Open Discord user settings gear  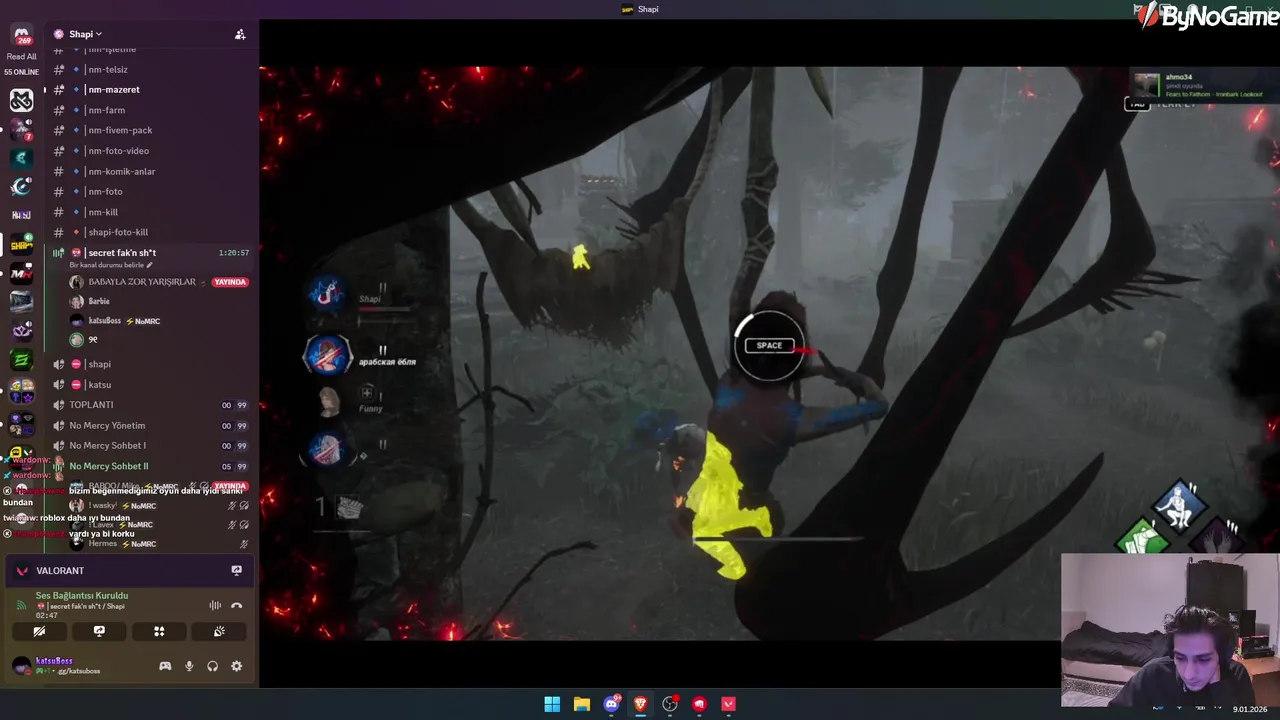[x=236, y=666]
